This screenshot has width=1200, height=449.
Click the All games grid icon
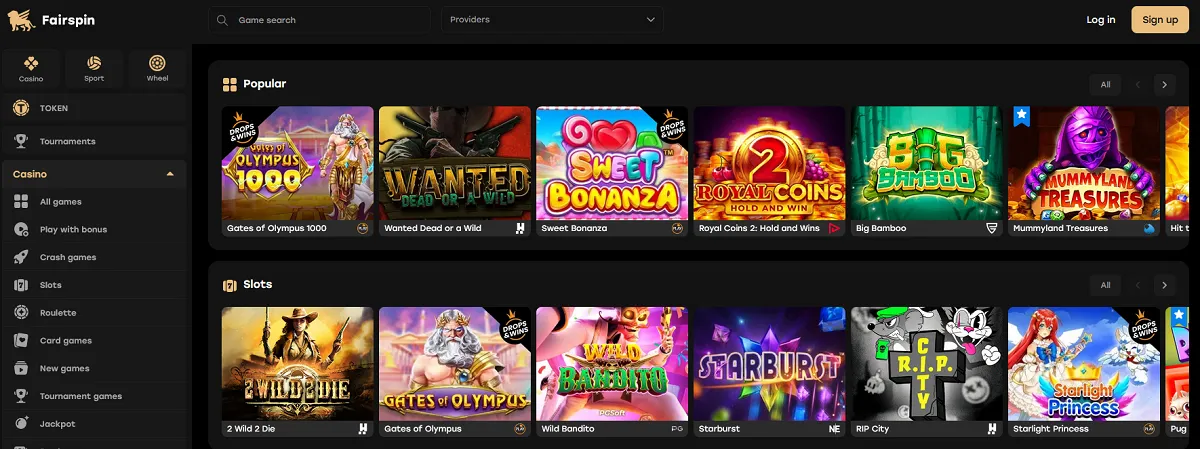coord(20,202)
